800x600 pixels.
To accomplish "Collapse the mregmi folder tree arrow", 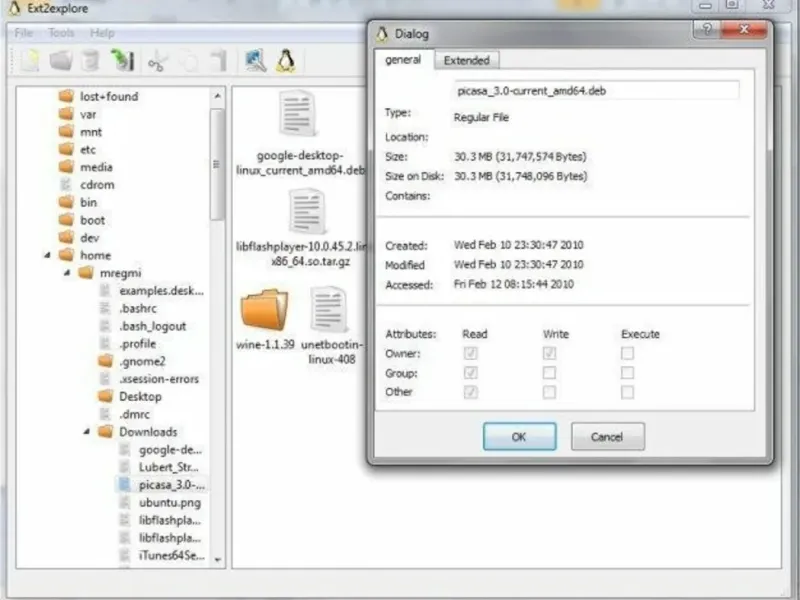I will click(x=67, y=273).
